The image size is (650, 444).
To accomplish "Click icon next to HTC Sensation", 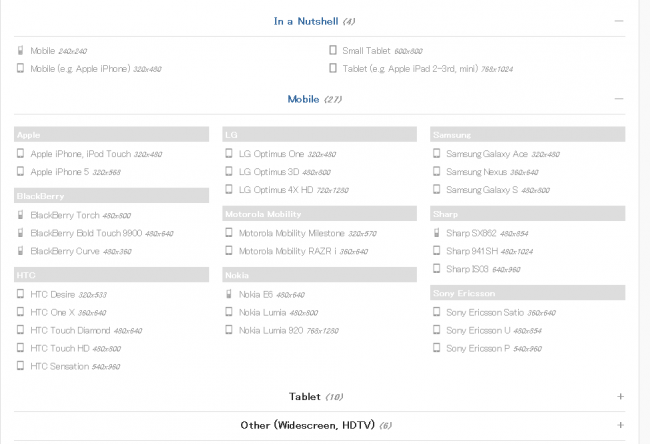I will pos(20,366).
